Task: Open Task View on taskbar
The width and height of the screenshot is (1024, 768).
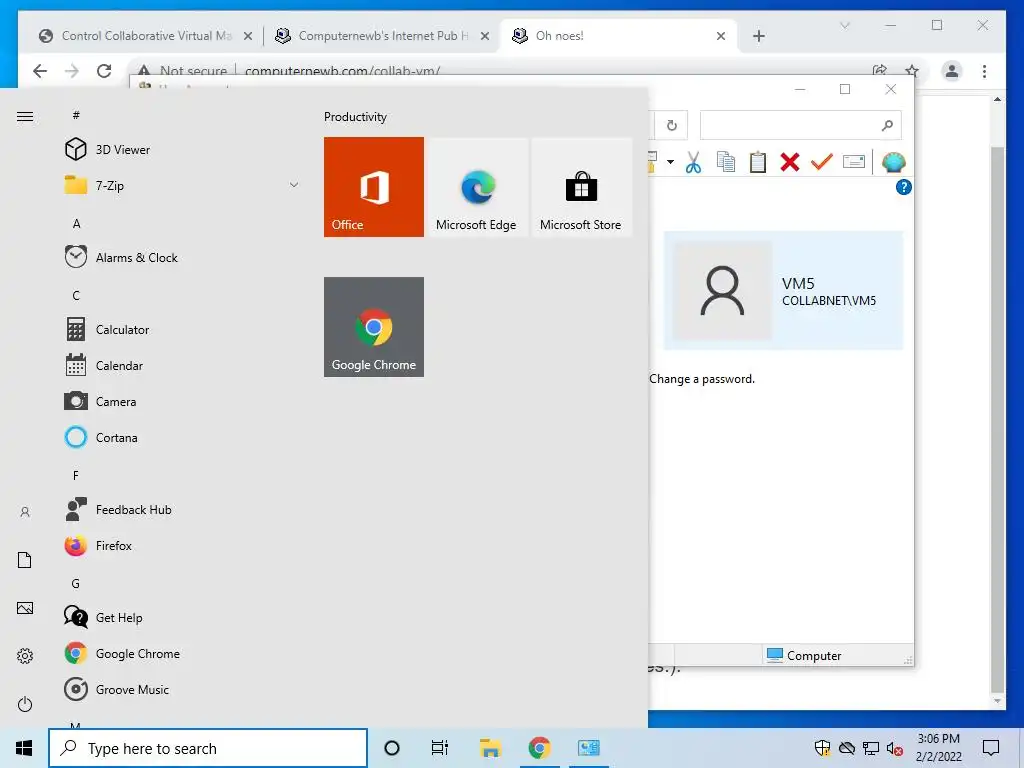Action: (x=440, y=748)
